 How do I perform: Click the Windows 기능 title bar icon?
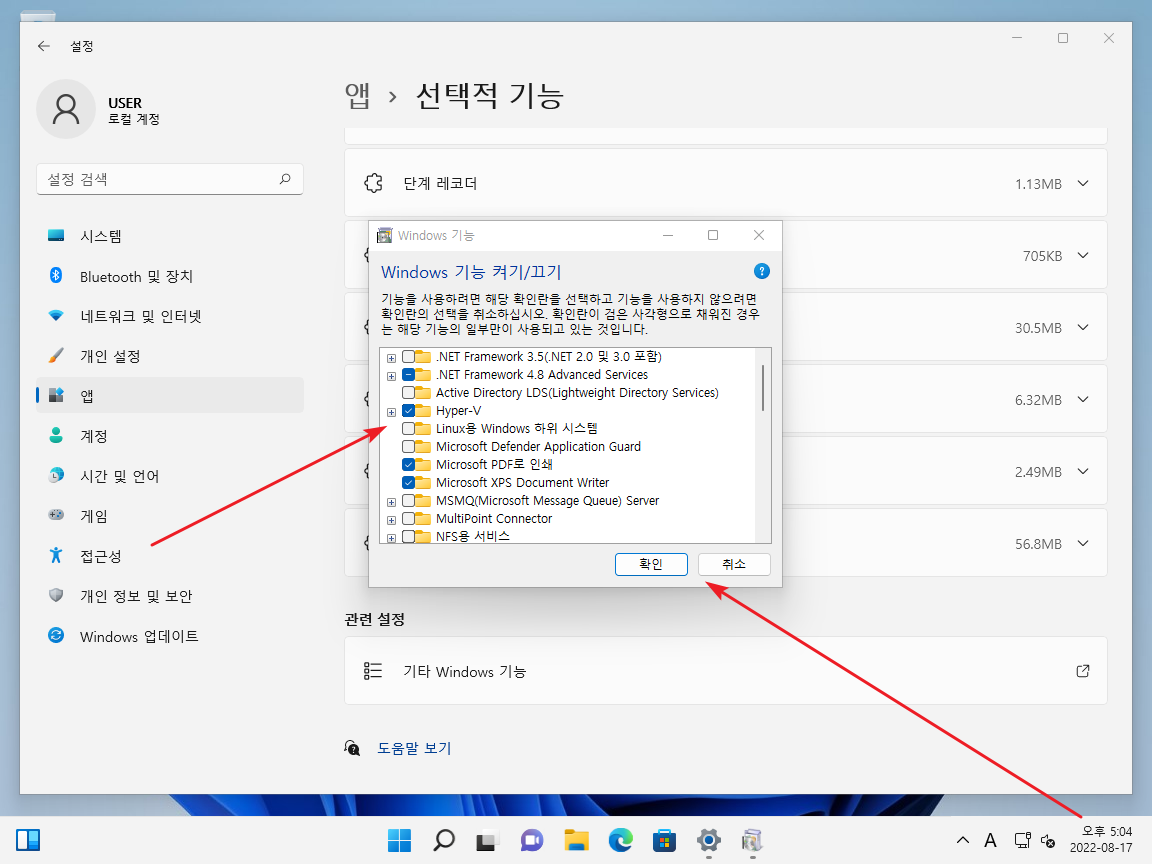pos(384,235)
